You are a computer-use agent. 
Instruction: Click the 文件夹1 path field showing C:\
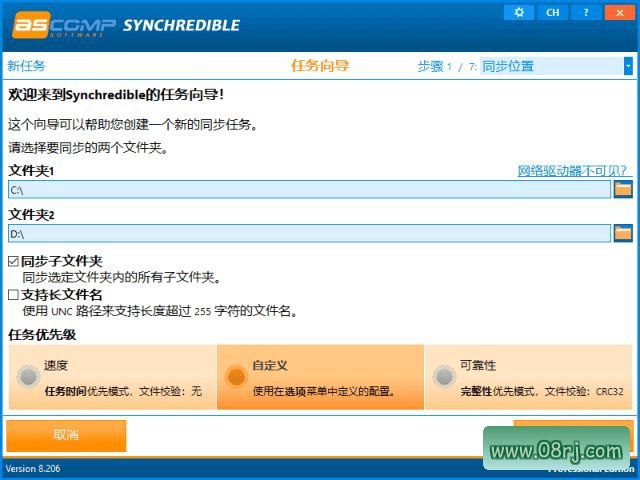(309, 190)
